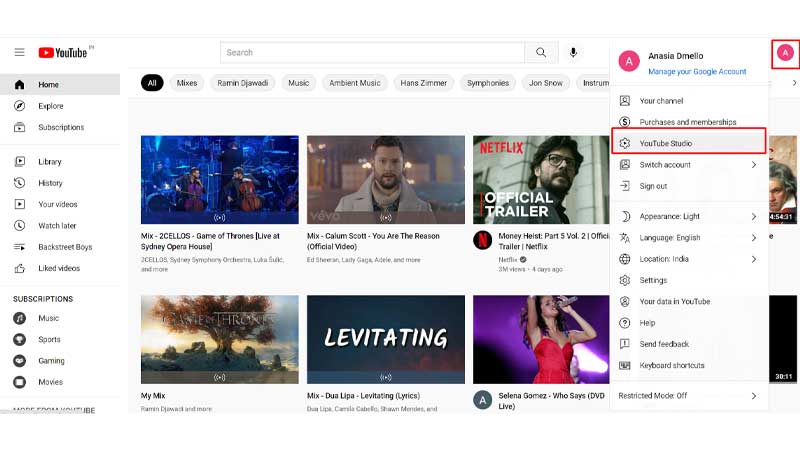Open Liked videos in sidebar
The height and width of the screenshot is (450, 800).
pos(60,268)
